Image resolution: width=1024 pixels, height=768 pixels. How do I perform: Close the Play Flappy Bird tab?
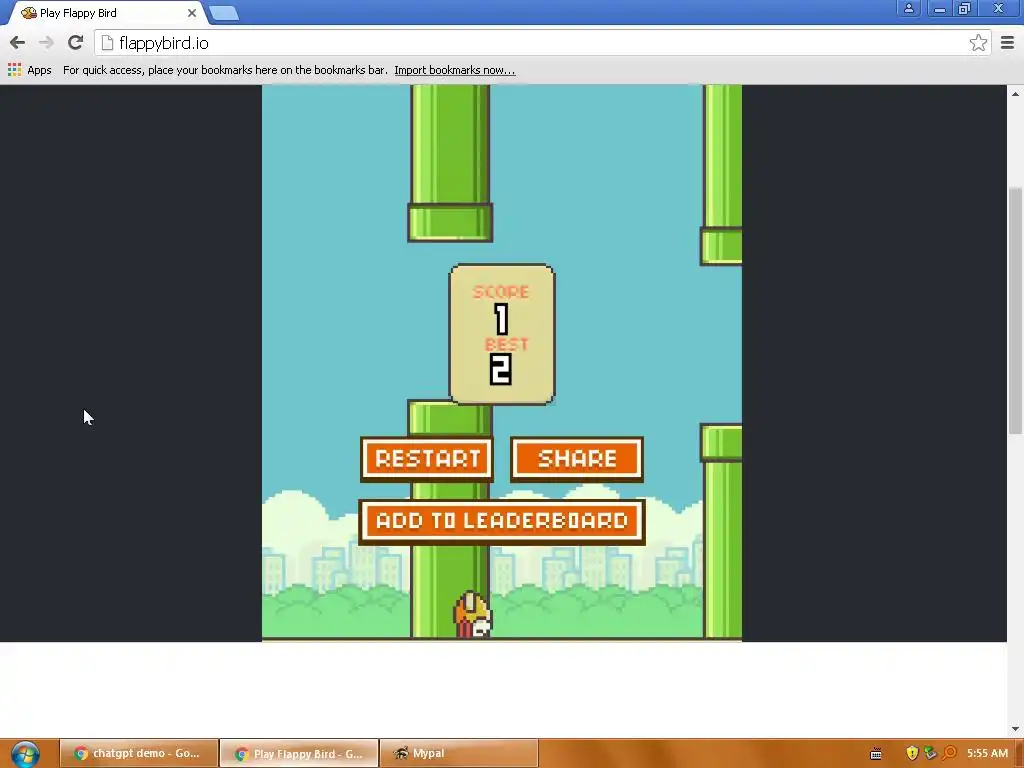click(x=191, y=13)
